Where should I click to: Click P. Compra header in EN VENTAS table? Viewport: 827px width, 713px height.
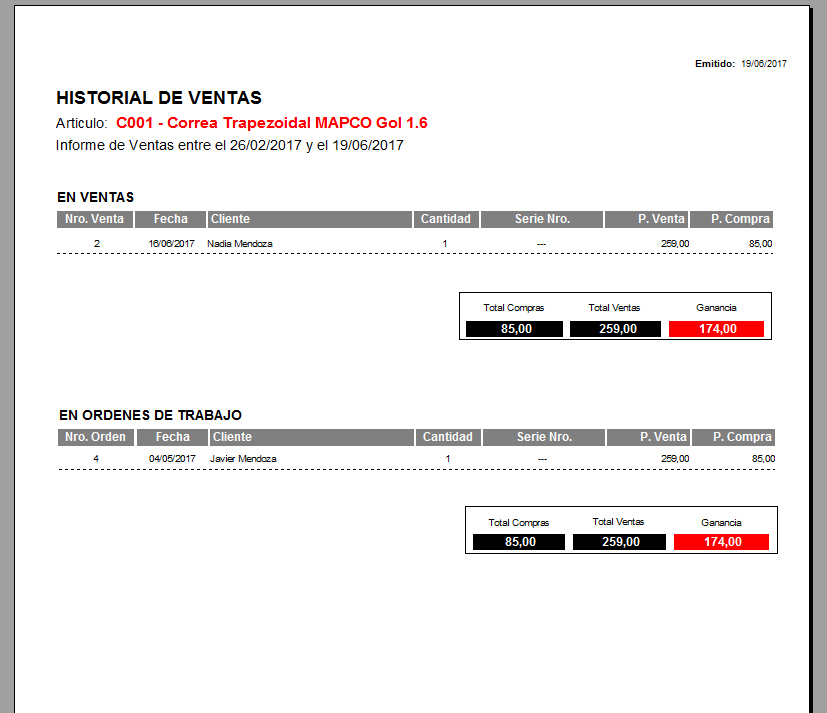click(732, 219)
